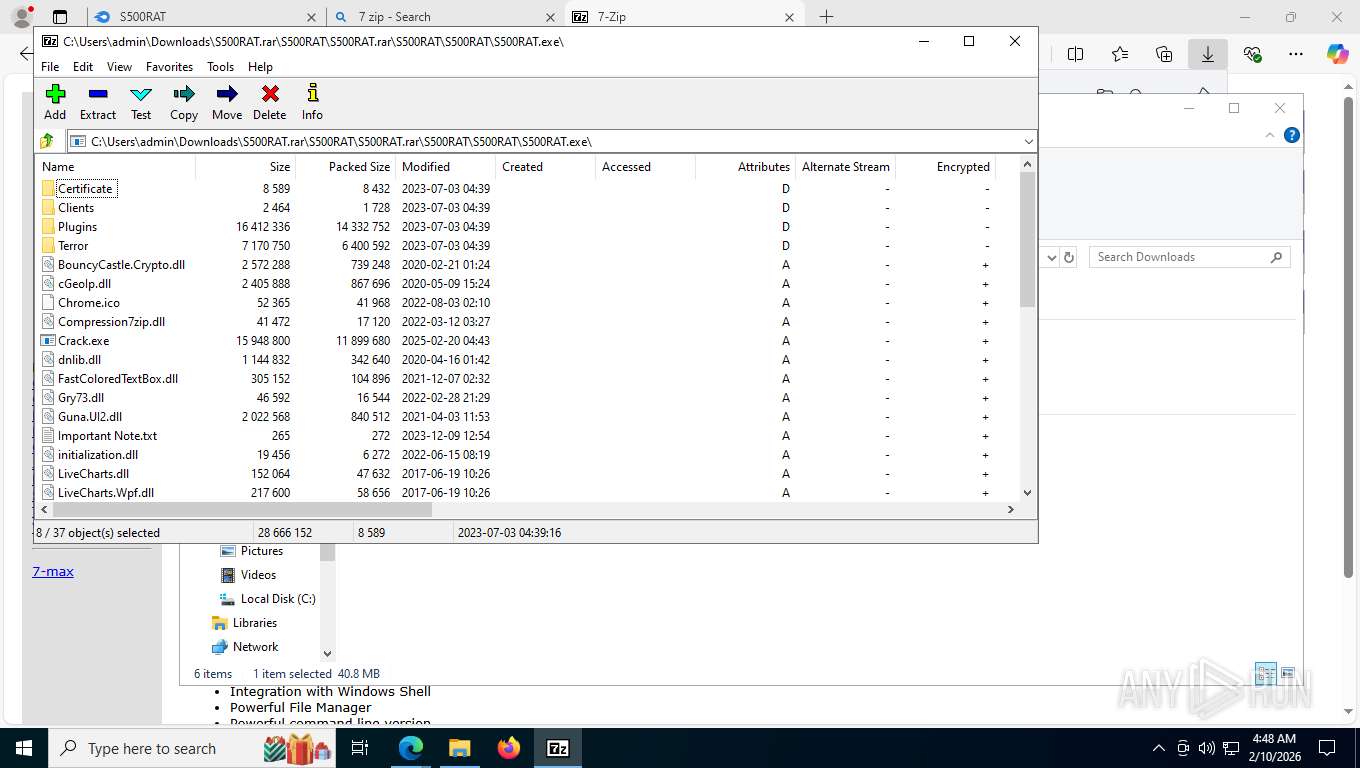Click the vertical scrollbar down arrow
Viewport: 1360px width, 768px height.
[1027, 492]
